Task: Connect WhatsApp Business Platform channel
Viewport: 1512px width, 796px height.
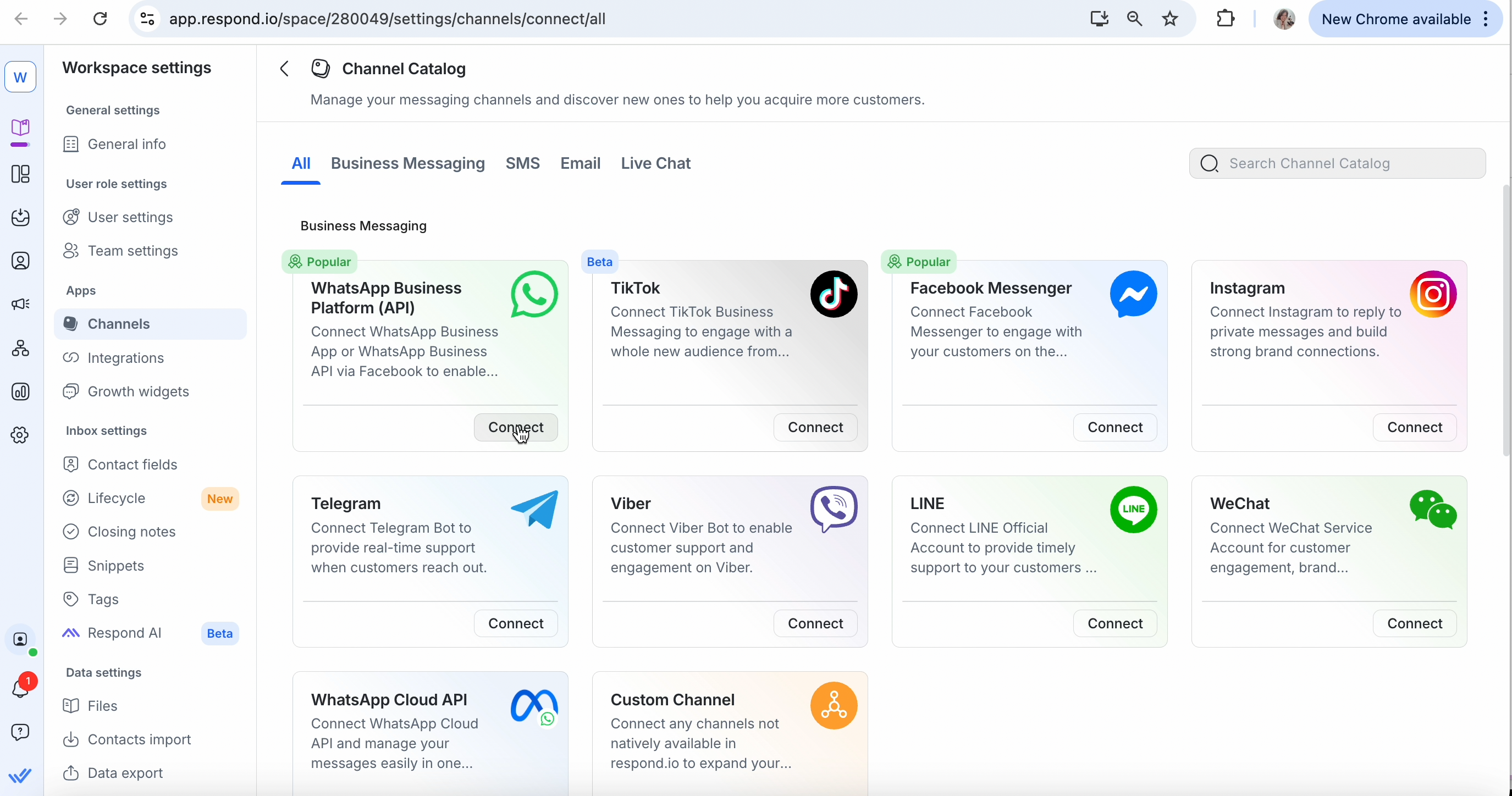Action: click(515, 427)
